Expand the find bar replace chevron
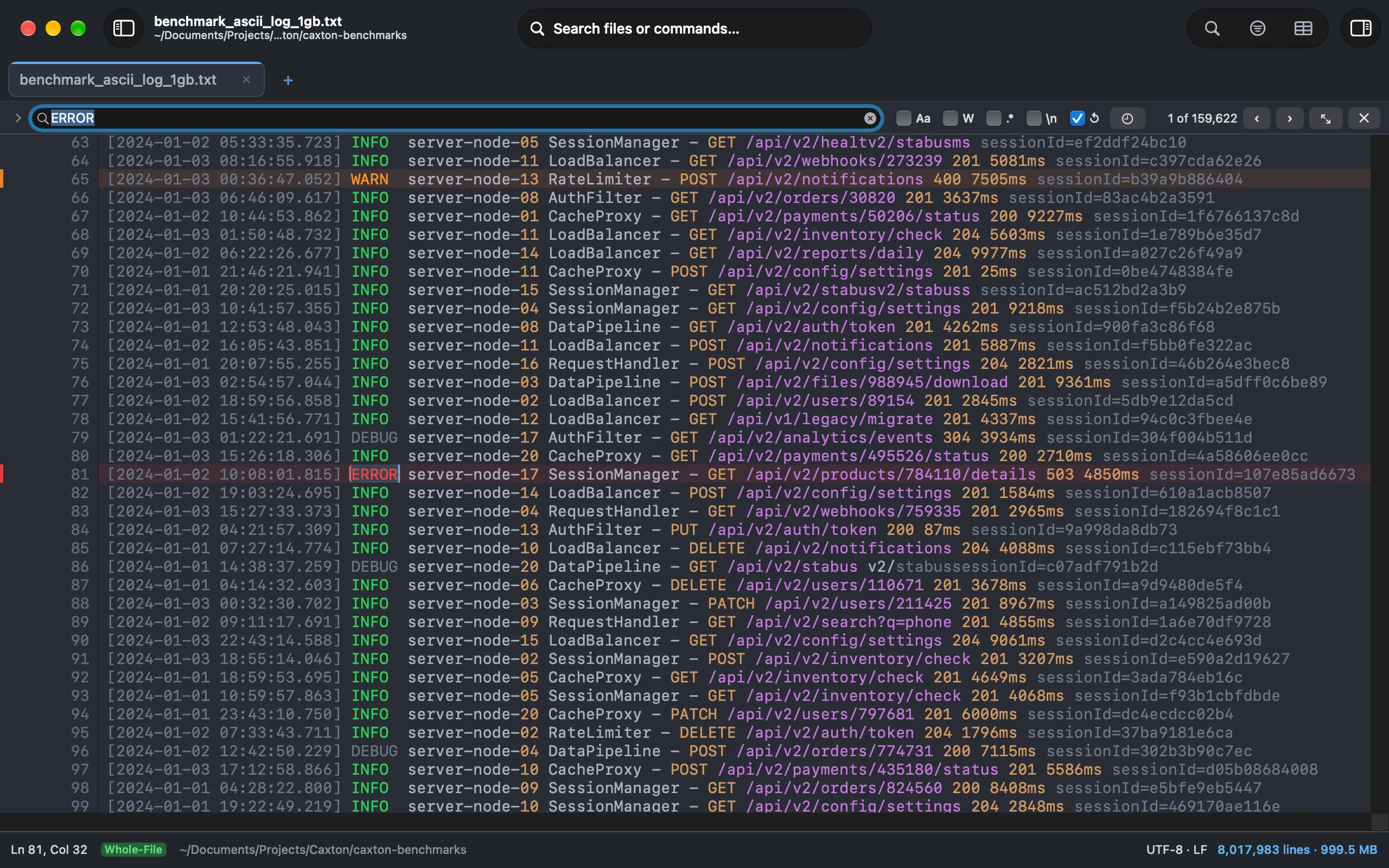The height and width of the screenshot is (868, 1389). pos(18,118)
